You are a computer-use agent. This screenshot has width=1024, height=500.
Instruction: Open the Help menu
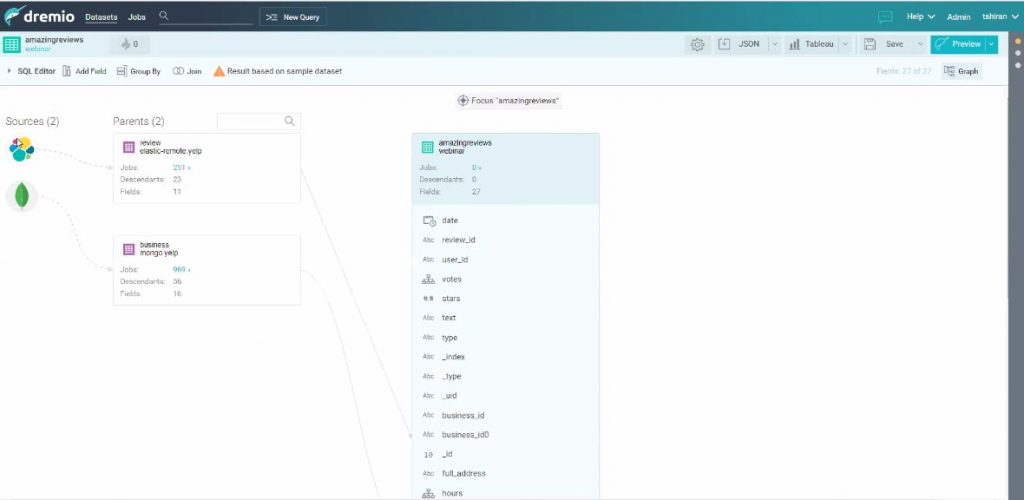(x=919, y=17)
